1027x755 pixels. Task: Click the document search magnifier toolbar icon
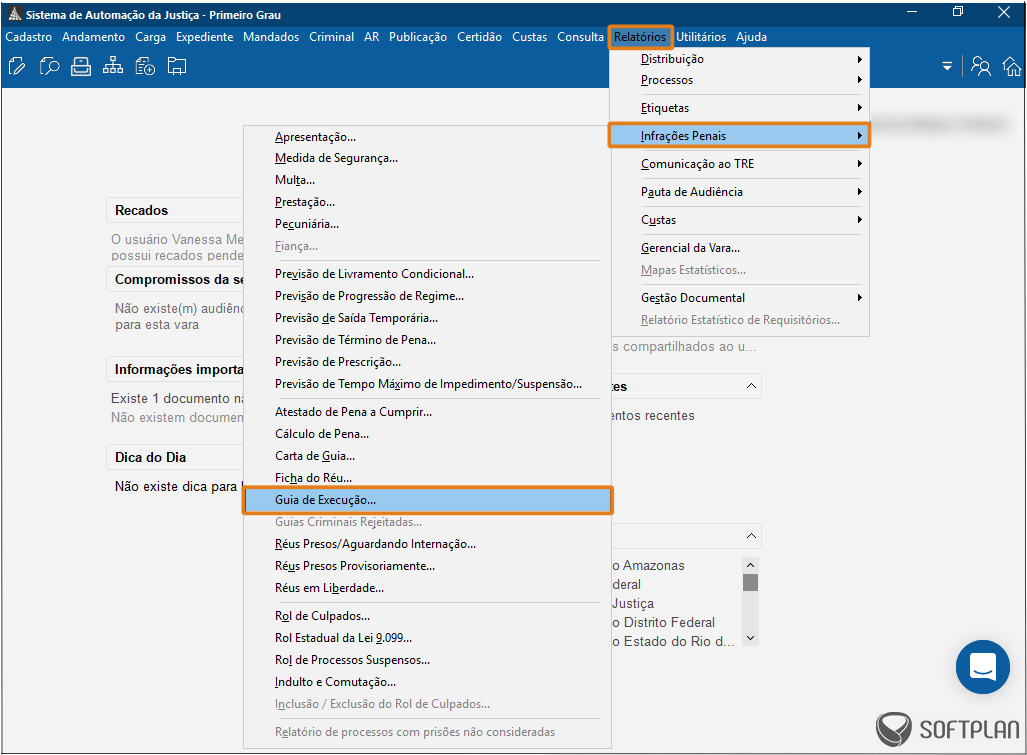[x=49, y=66]
